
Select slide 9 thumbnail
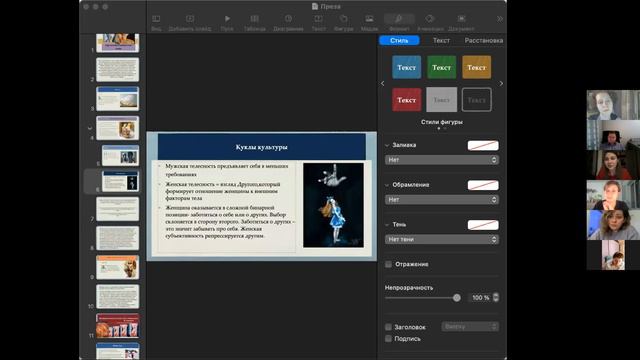tap(118, 267)
